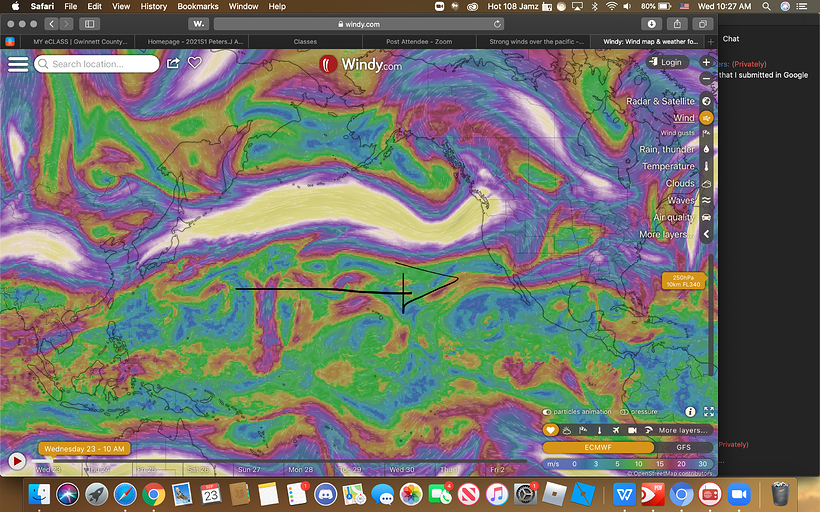Click Mon 28 on the forecast timeline
This screenshot has width=820, height=512.
coord(300,469)
